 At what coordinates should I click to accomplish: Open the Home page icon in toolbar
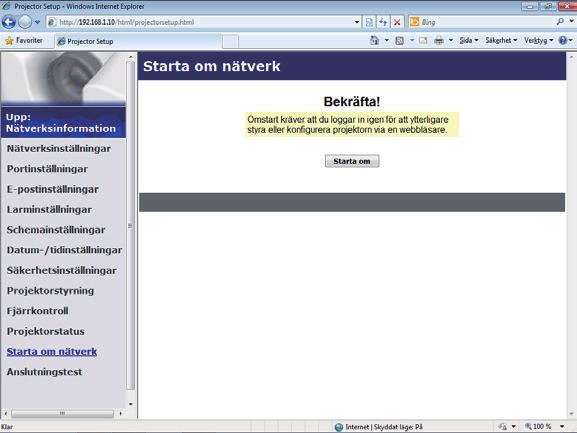click(374, 40)
